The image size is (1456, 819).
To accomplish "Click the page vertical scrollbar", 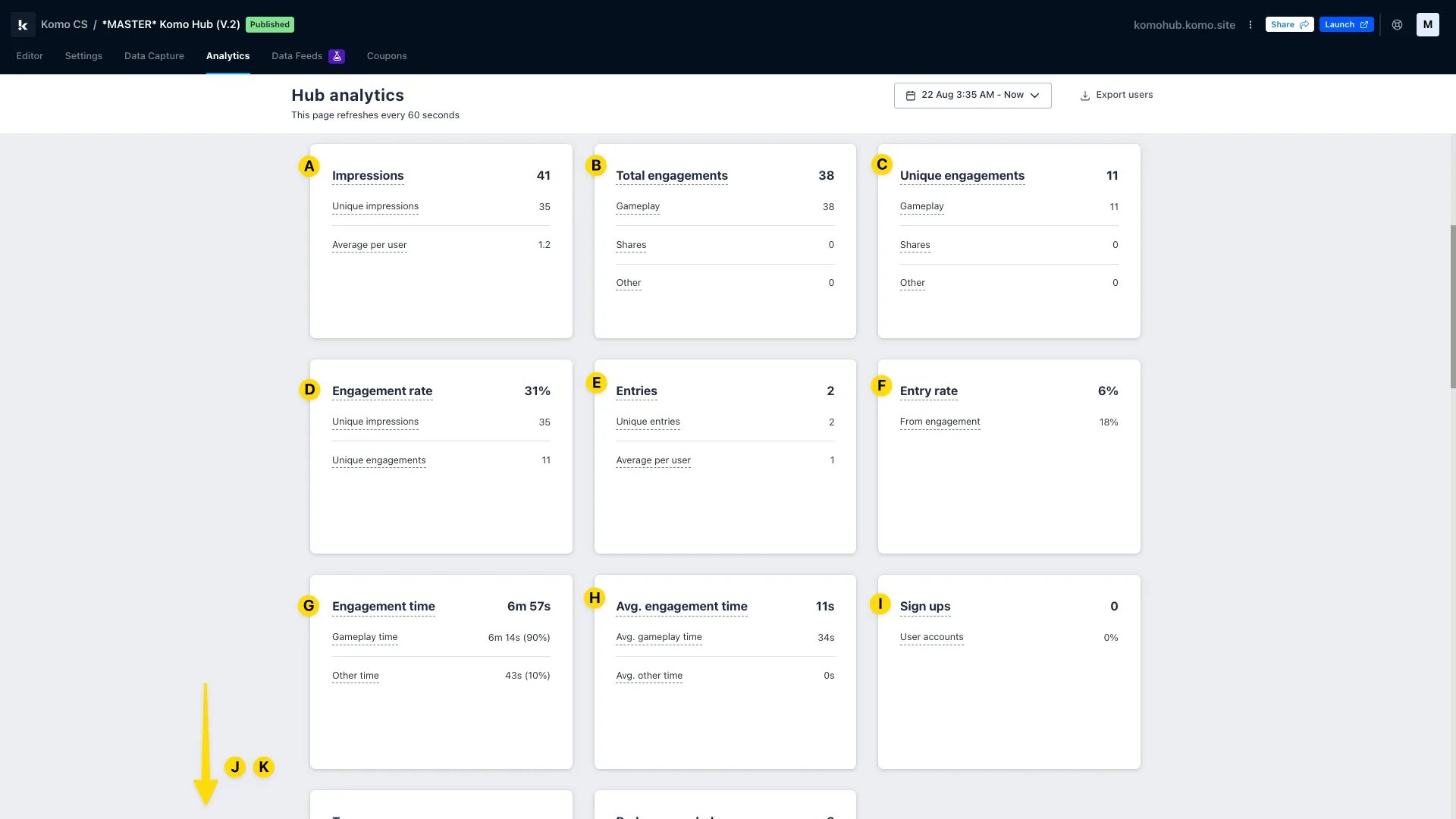I will pos(1452,307).
